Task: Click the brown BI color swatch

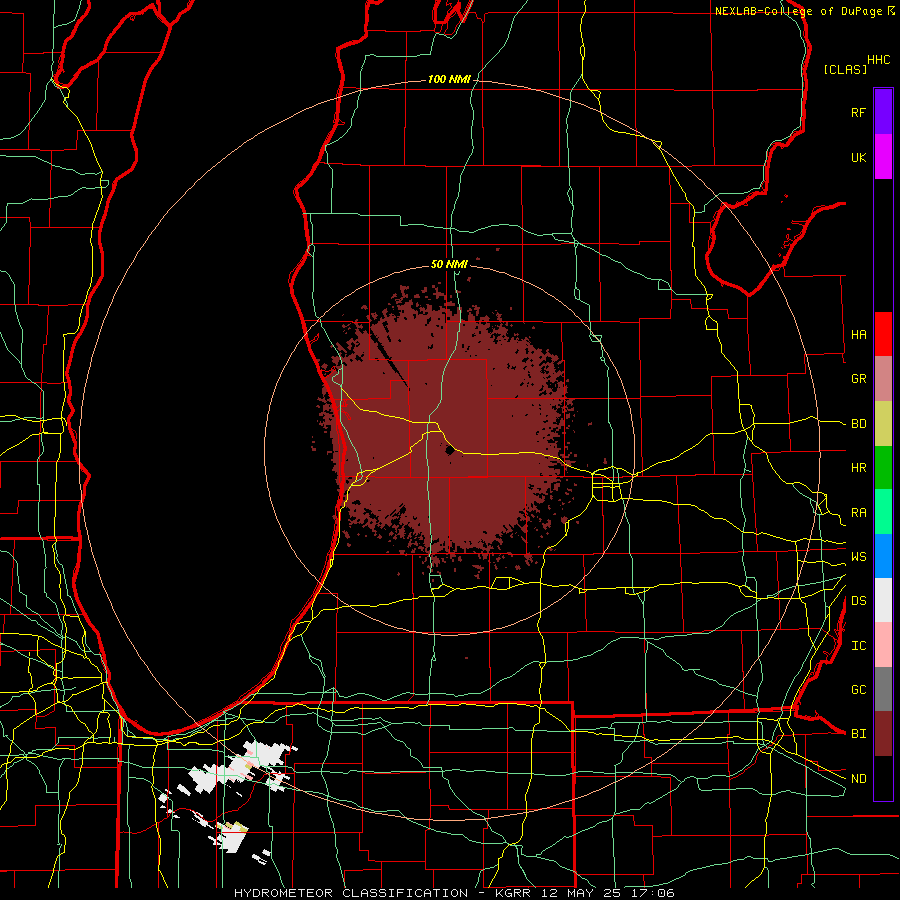Action: coord(883,734)
